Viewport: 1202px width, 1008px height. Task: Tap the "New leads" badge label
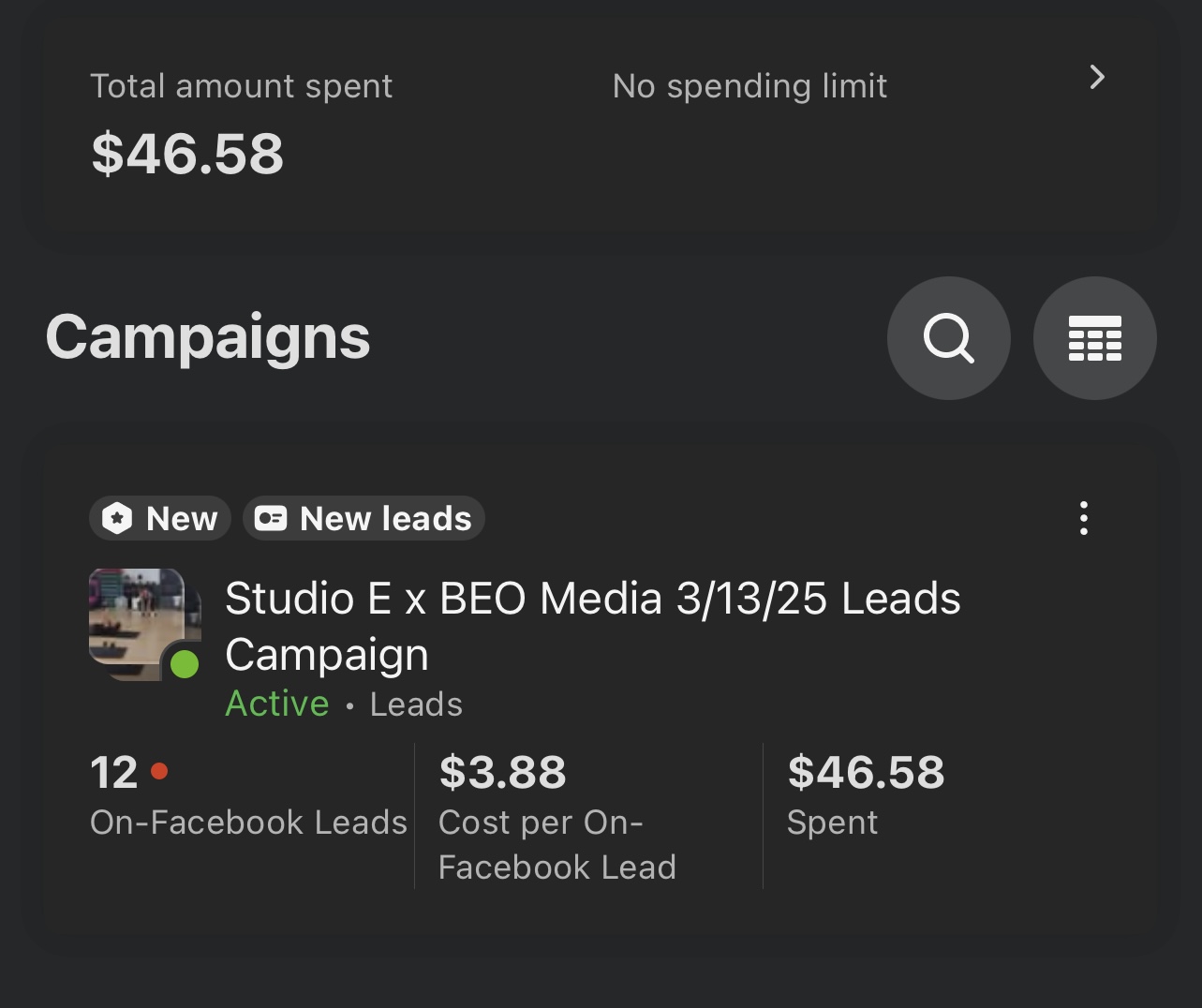(x=385, y=518)
